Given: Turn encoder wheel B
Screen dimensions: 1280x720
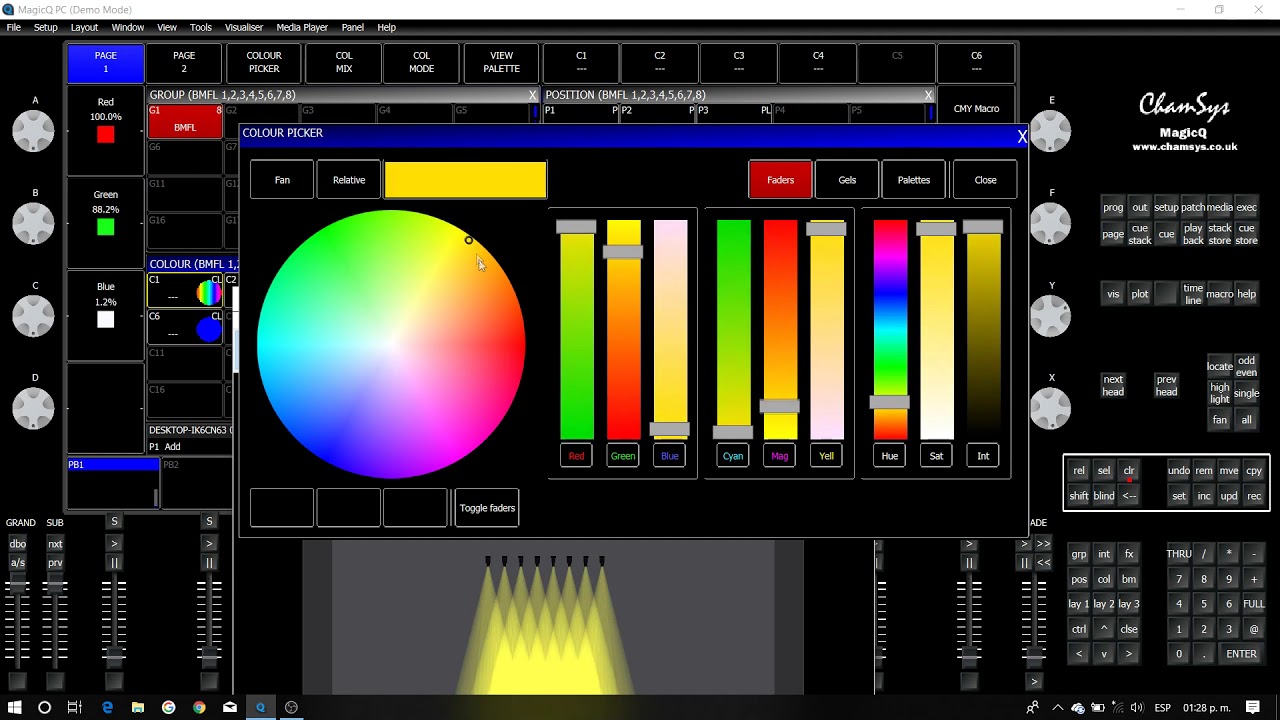Looking at the screenshot, I should point(34,223).
